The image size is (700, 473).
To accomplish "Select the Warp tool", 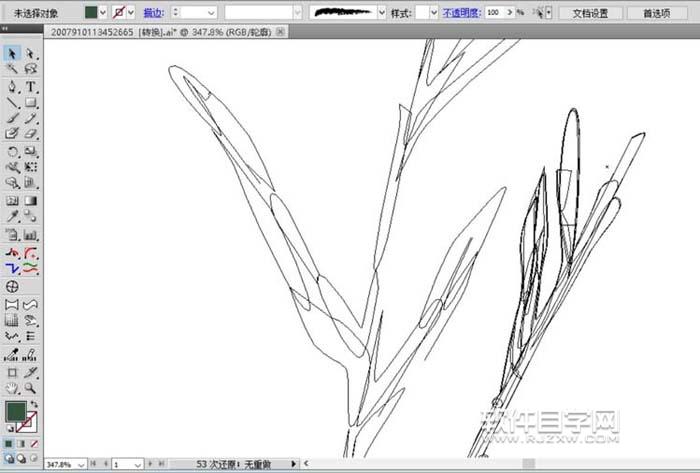I will (12, 167).
